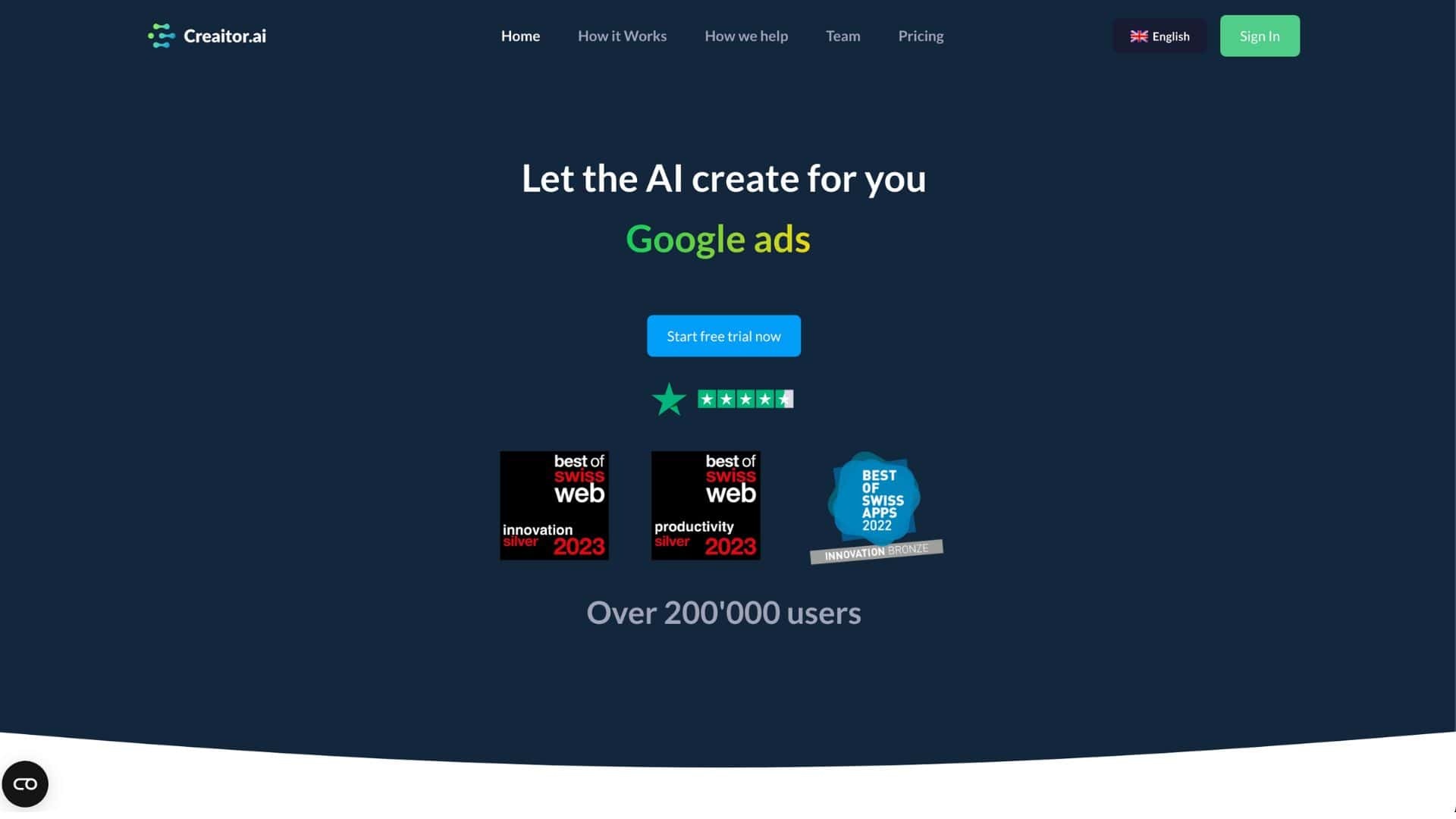Click the Sign In button
The width and height of the screenshot is (1456, 819).
point(1259,35)
